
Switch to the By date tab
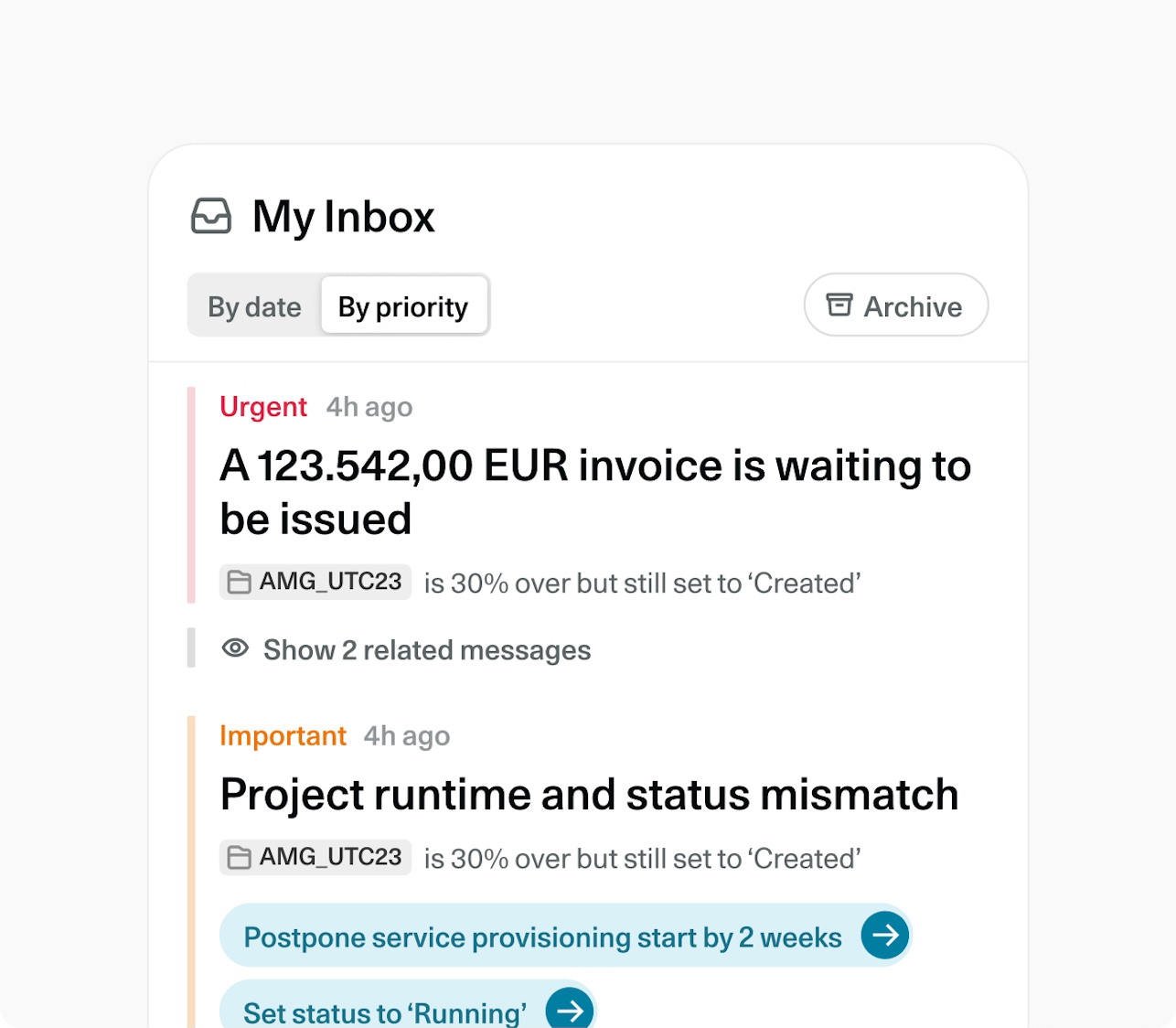point(254,306)
